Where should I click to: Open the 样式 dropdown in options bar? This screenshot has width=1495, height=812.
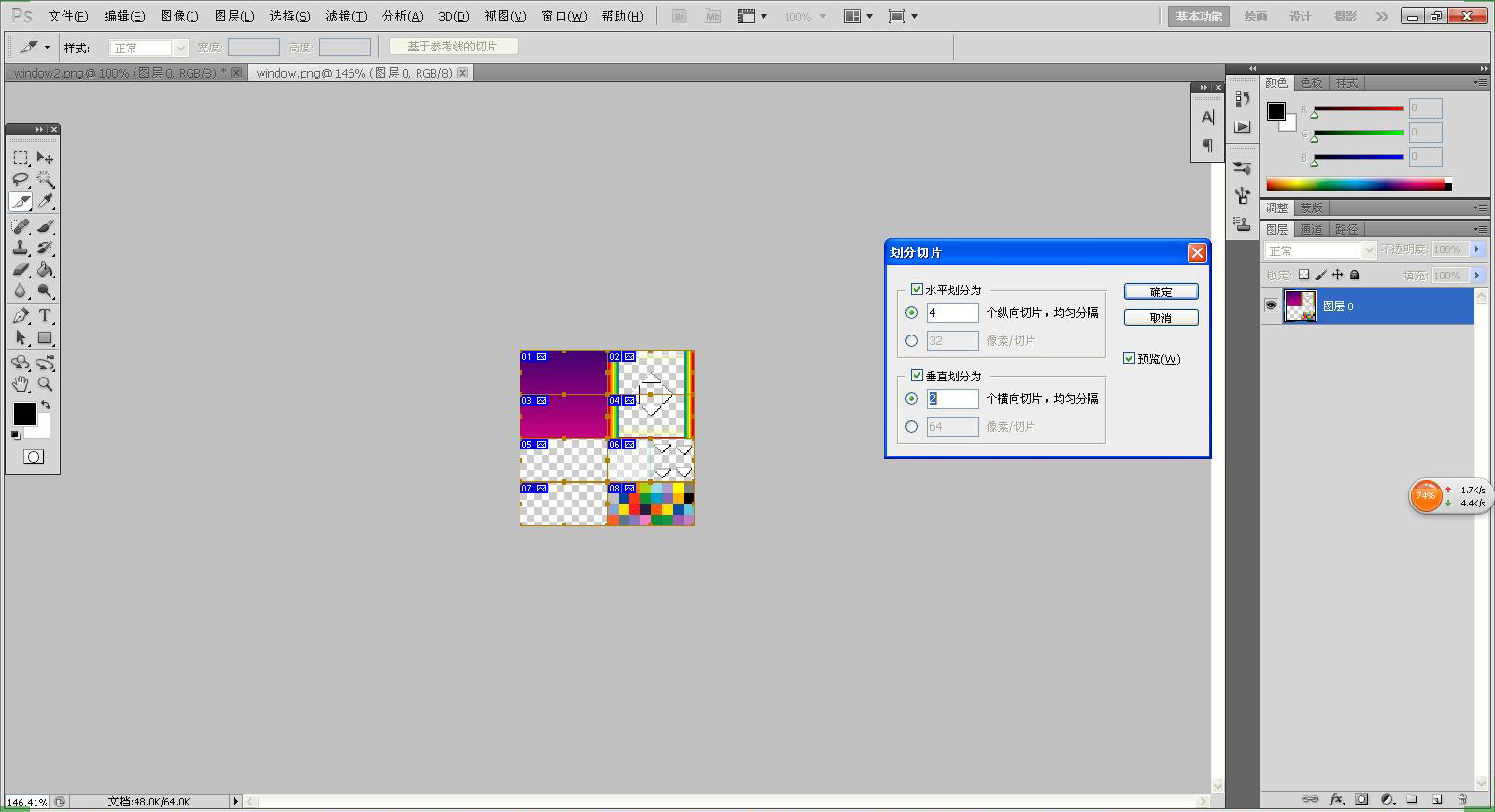pos(149,48)
